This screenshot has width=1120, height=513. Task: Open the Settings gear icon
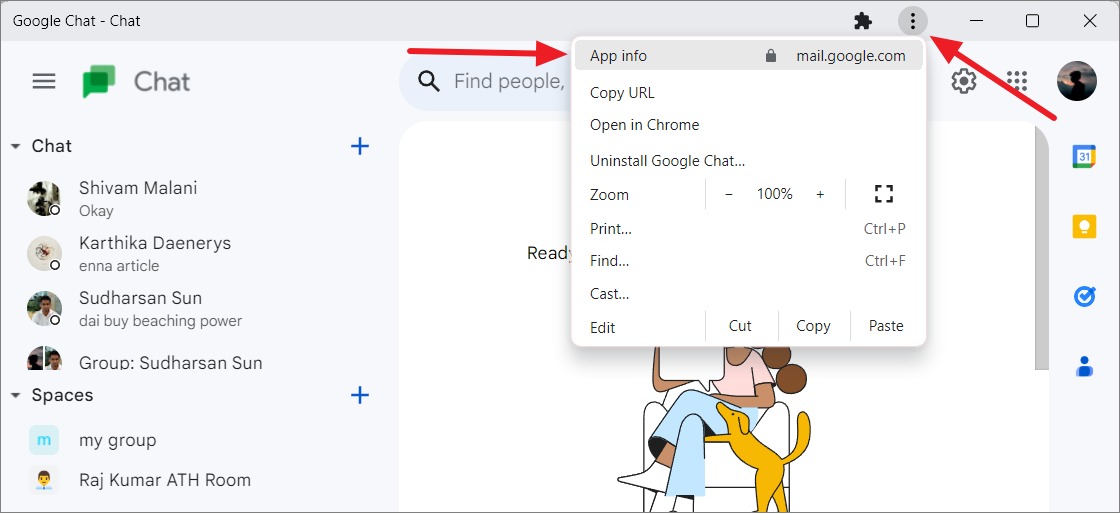(x=964, y=81)
